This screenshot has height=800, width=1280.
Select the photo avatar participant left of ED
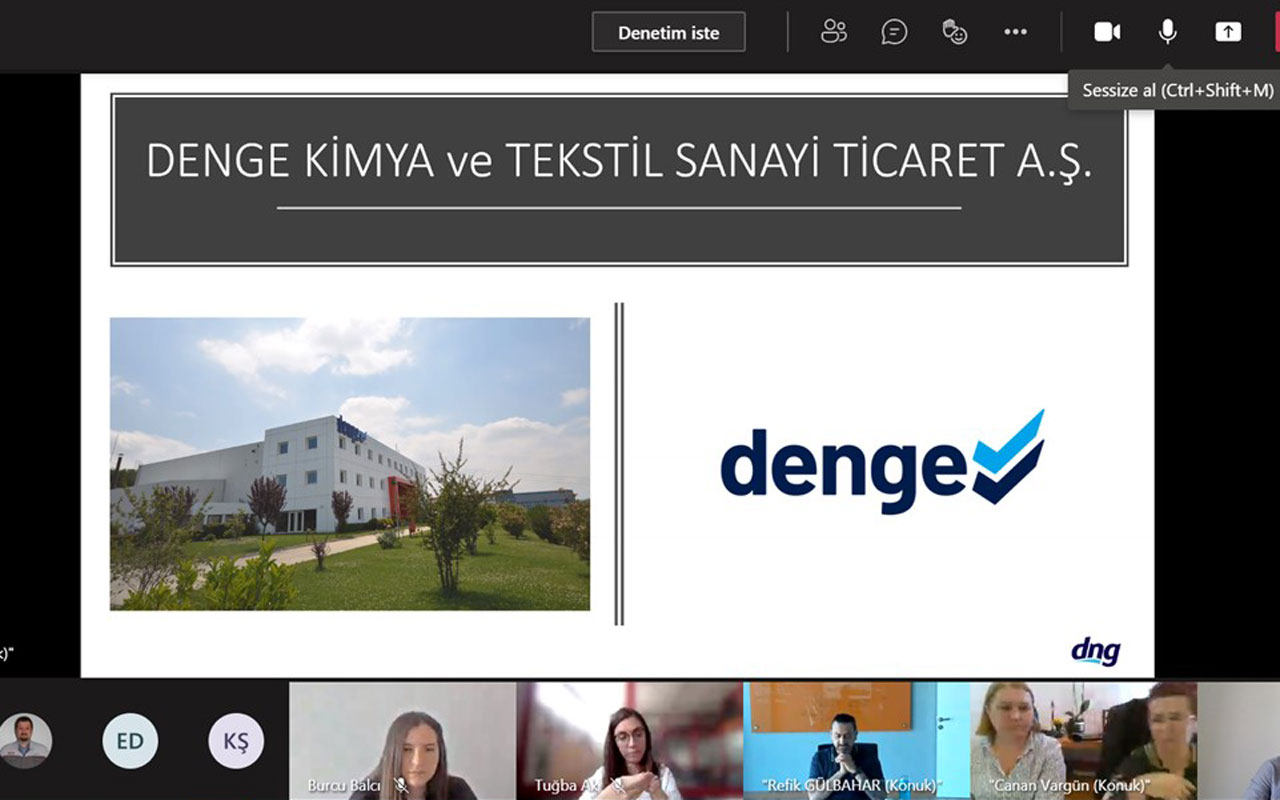[x=25, y=741]
